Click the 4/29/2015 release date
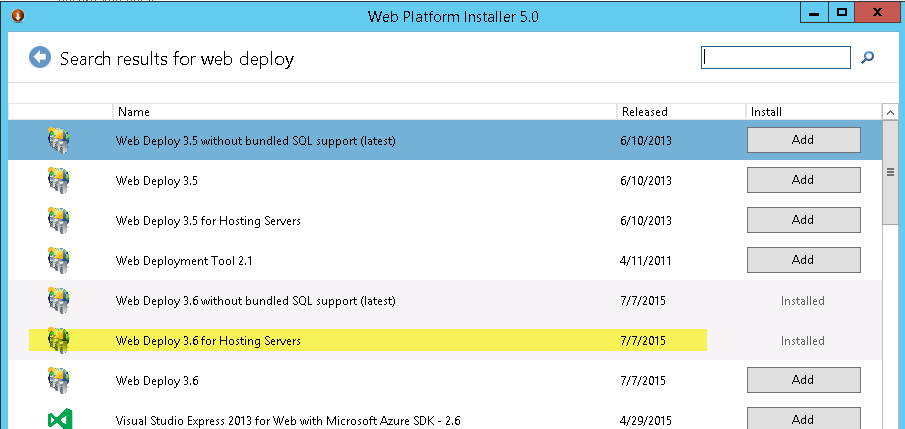The image size is (905, 429). pyautogui.click(x=646, y=420)
